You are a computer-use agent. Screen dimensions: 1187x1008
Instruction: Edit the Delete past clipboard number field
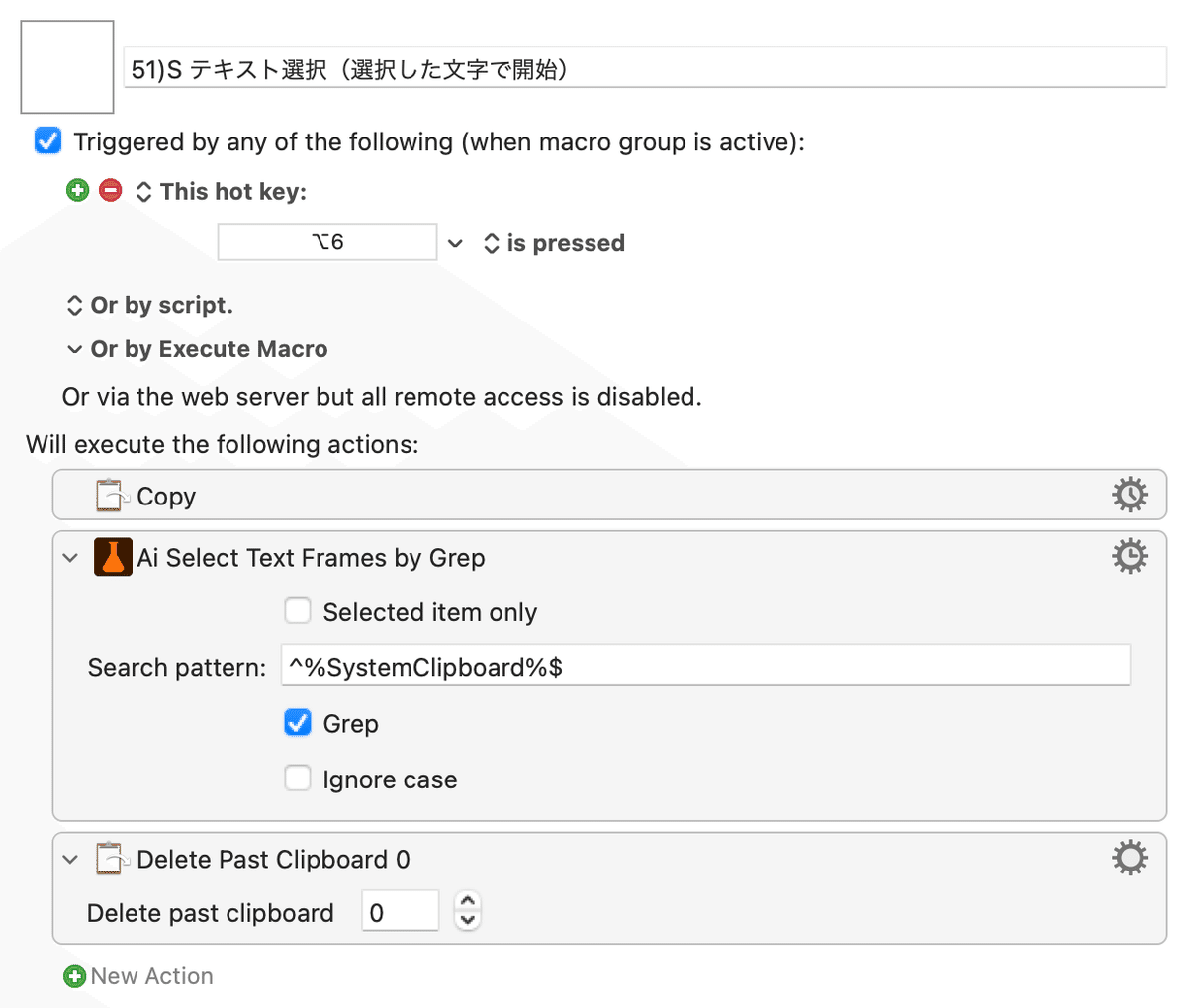[400, 911]
